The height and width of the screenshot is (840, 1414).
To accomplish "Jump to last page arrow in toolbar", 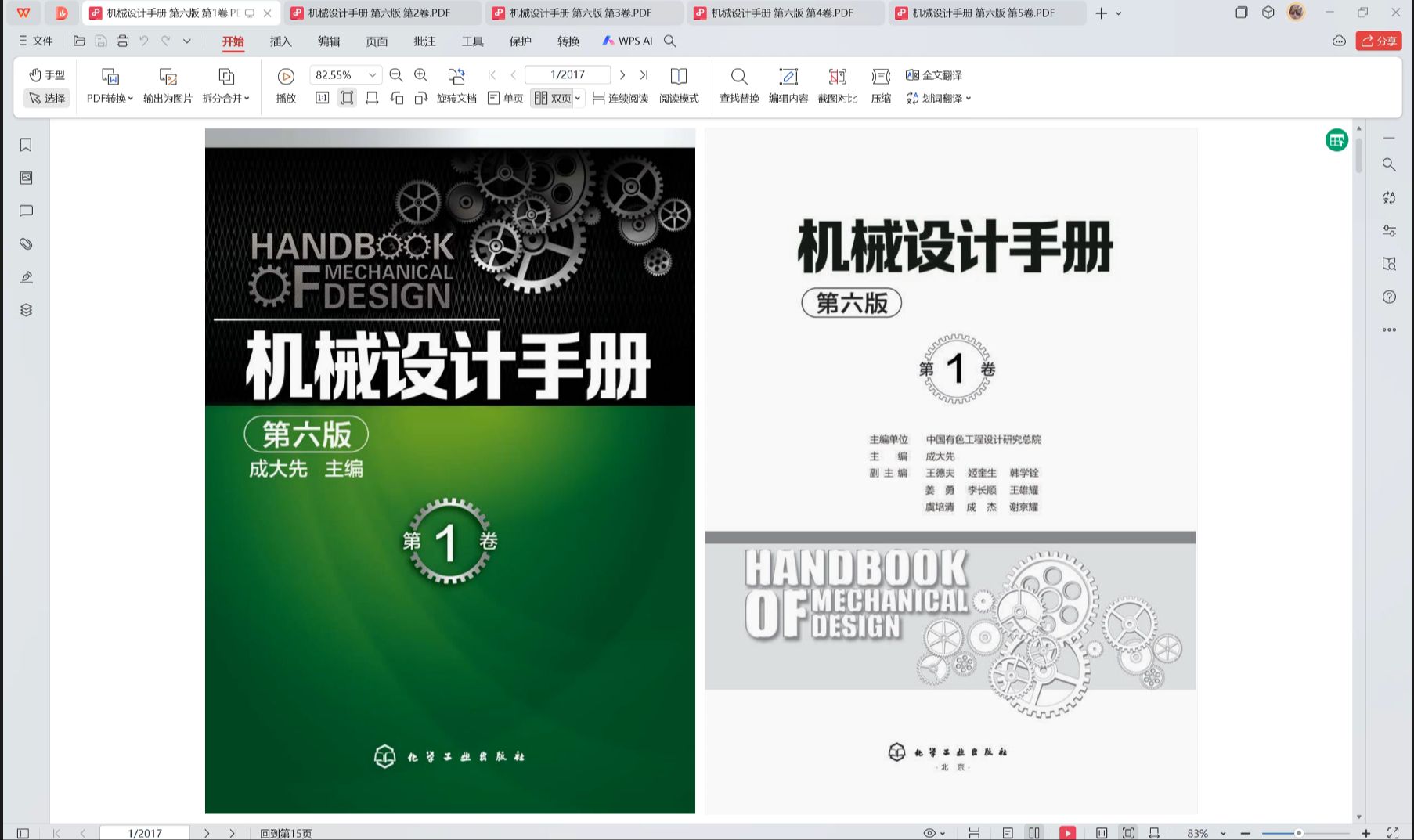I will coord(644,75).
